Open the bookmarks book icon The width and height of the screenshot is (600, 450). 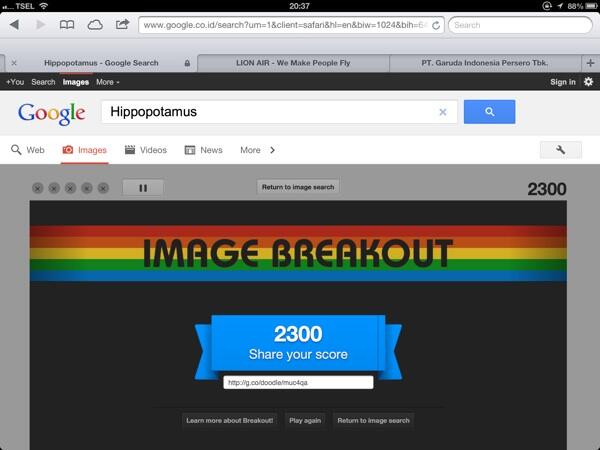[67, 25]
